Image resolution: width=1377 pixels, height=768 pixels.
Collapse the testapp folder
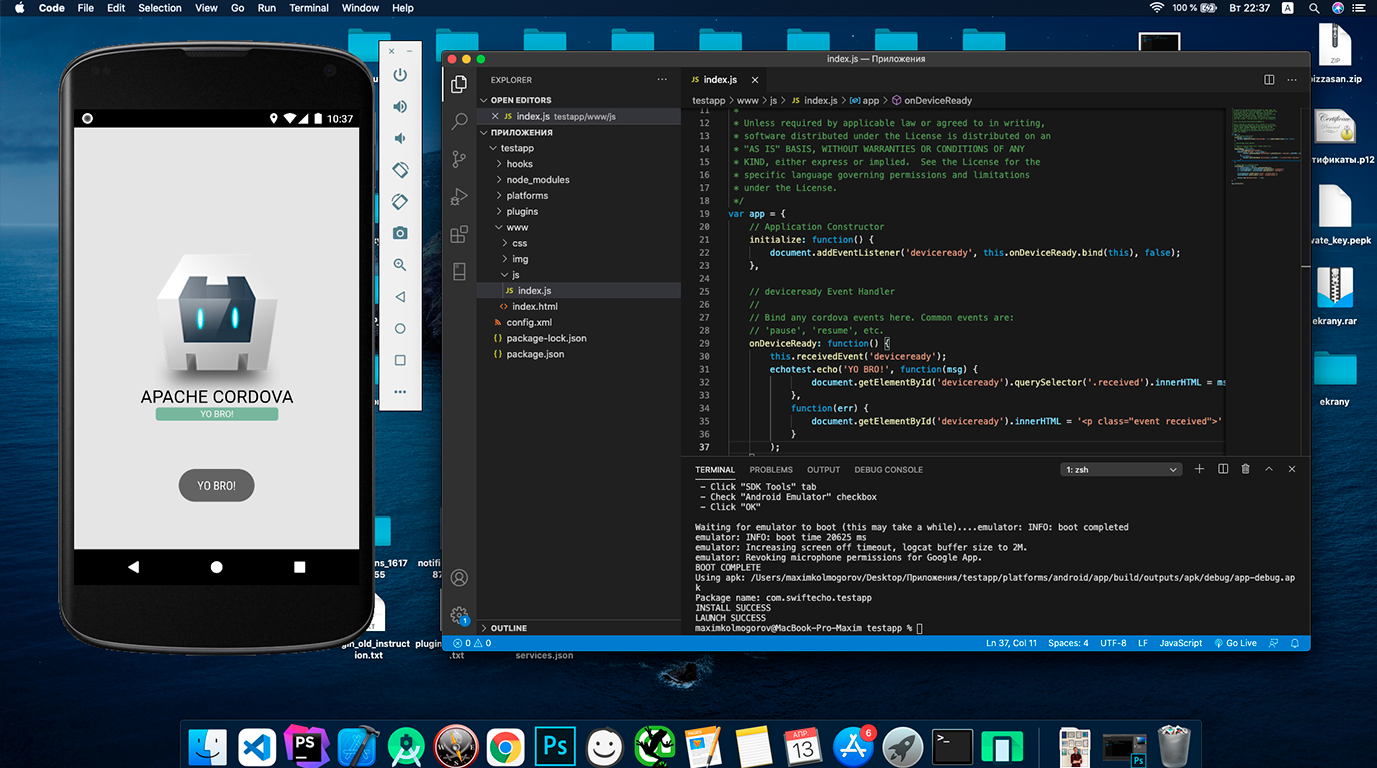[517, 148]
